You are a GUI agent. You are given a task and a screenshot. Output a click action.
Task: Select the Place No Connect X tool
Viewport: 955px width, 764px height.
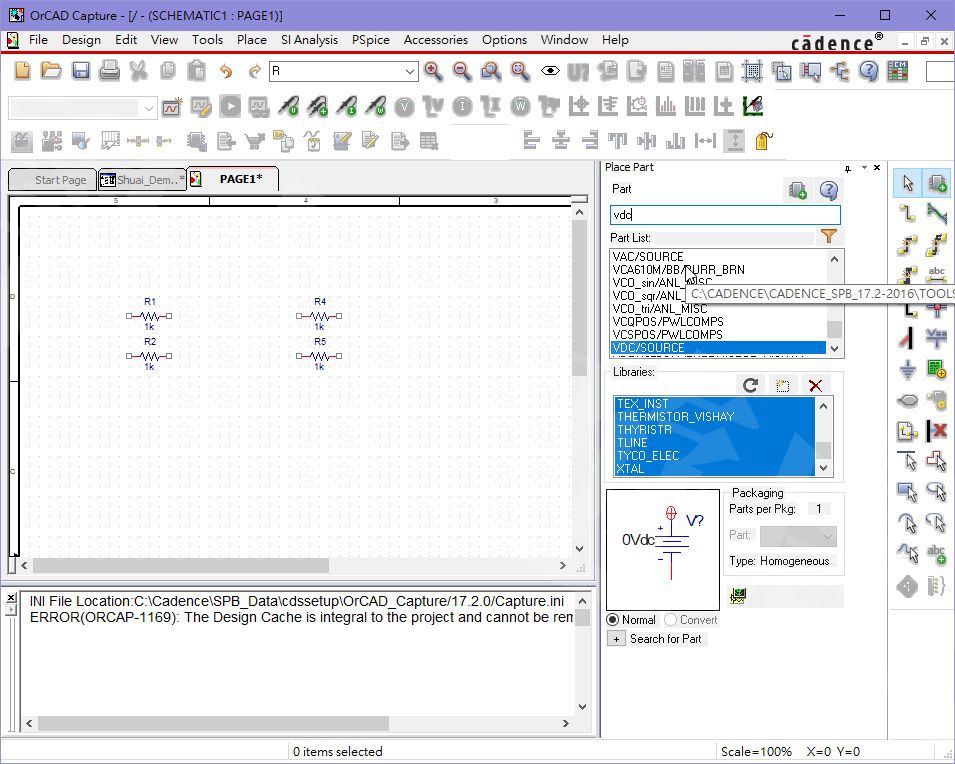click(937, 430)
